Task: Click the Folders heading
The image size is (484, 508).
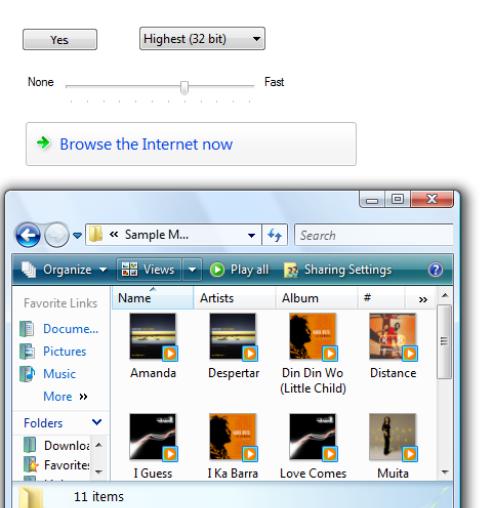Action: (x=43, y=423)
